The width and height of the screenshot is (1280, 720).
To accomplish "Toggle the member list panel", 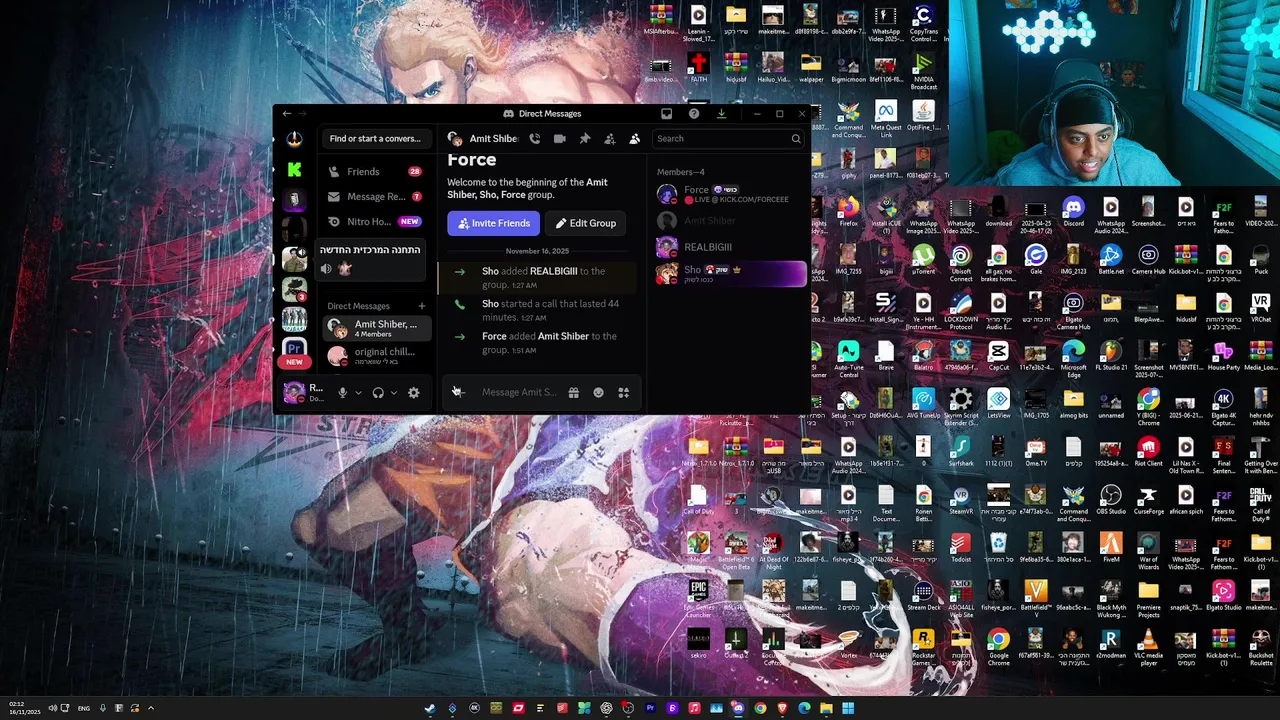I will 635,139.
